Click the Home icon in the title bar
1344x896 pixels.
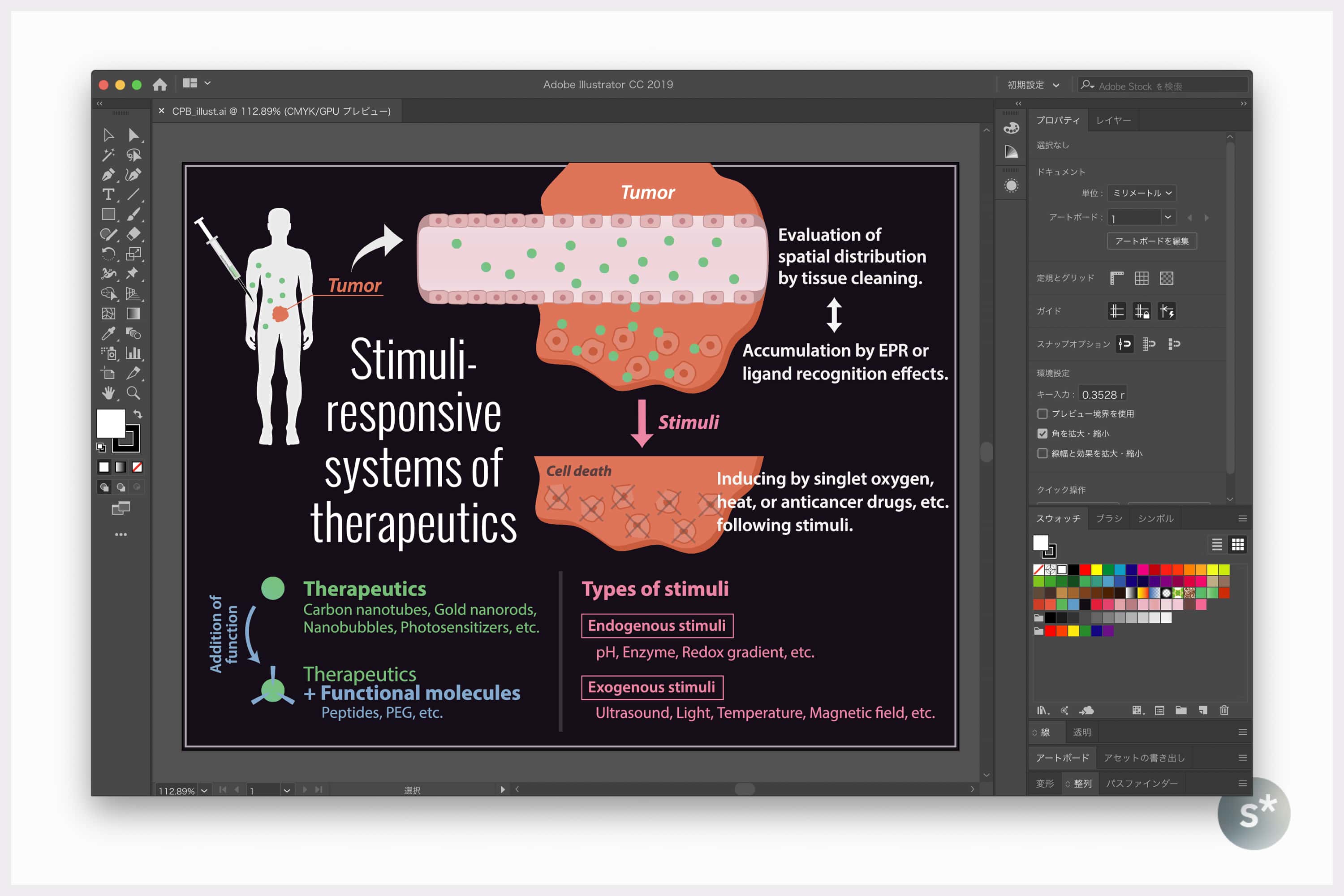[x=159, y=85]
